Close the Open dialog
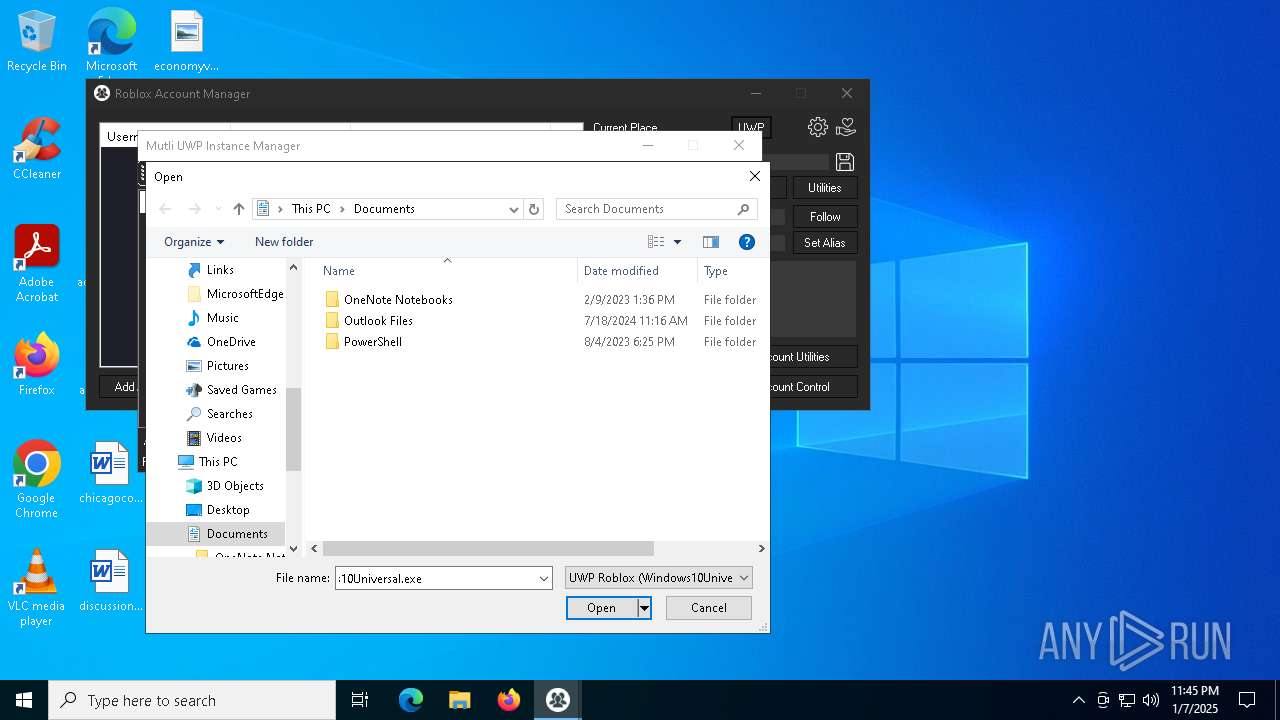 click(x=754, y=176)
